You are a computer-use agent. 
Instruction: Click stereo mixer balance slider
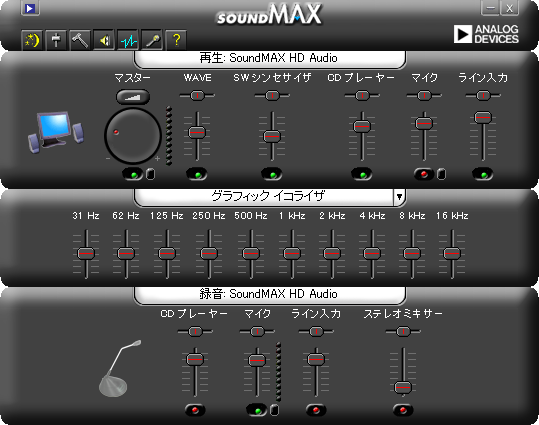pyautogui.click(x=403, y=331)
